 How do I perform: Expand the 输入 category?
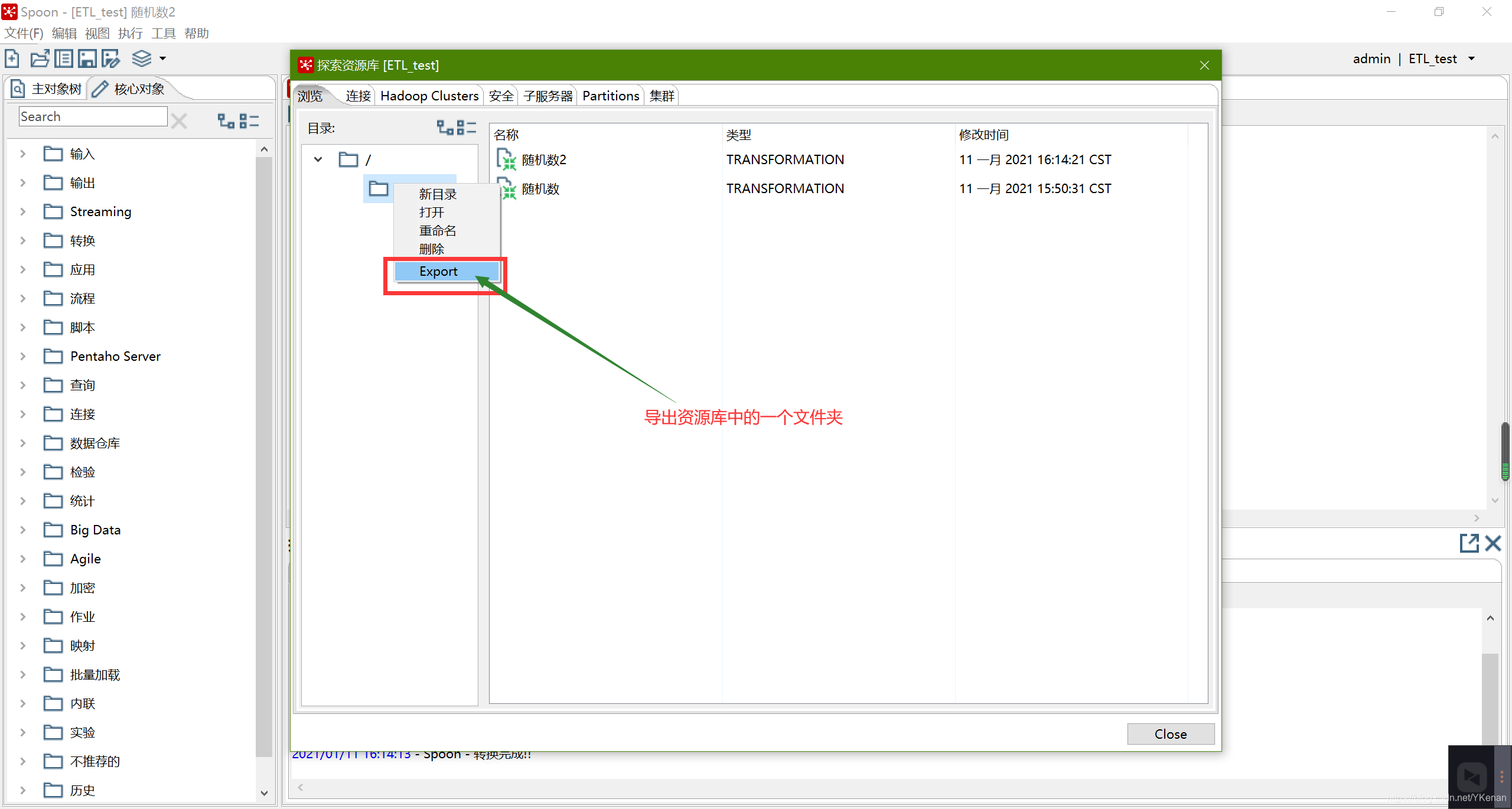22,154
